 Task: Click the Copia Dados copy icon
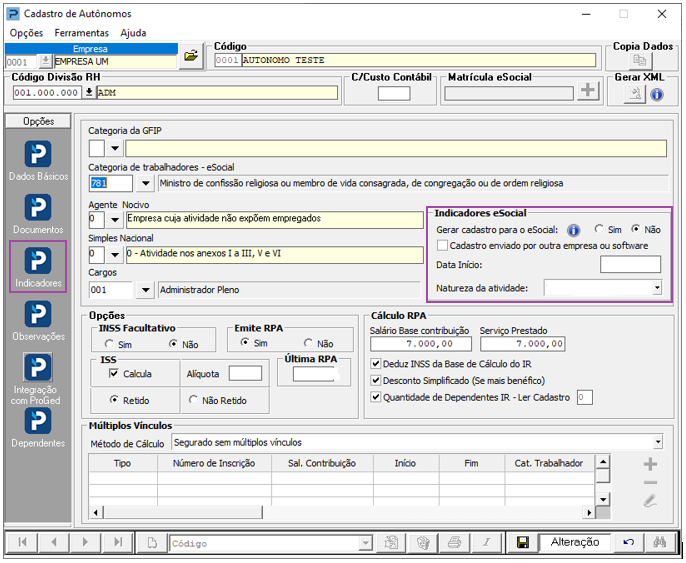click(639, 60)
